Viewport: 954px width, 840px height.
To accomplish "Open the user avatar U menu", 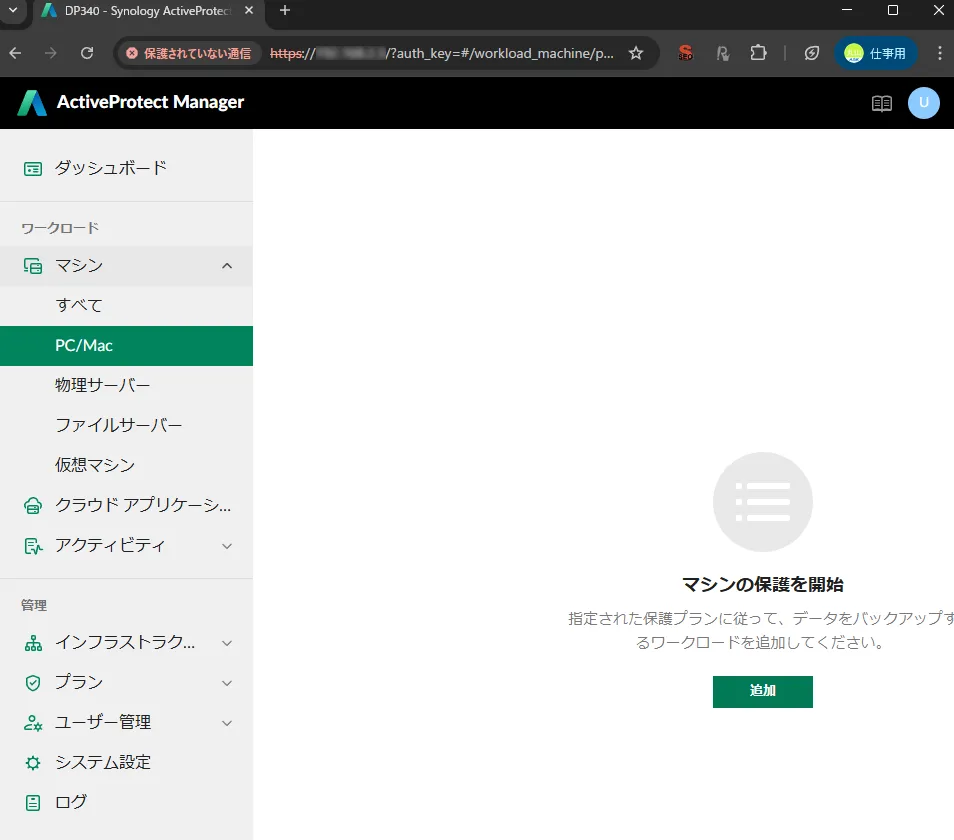I will tap(924, 103).
